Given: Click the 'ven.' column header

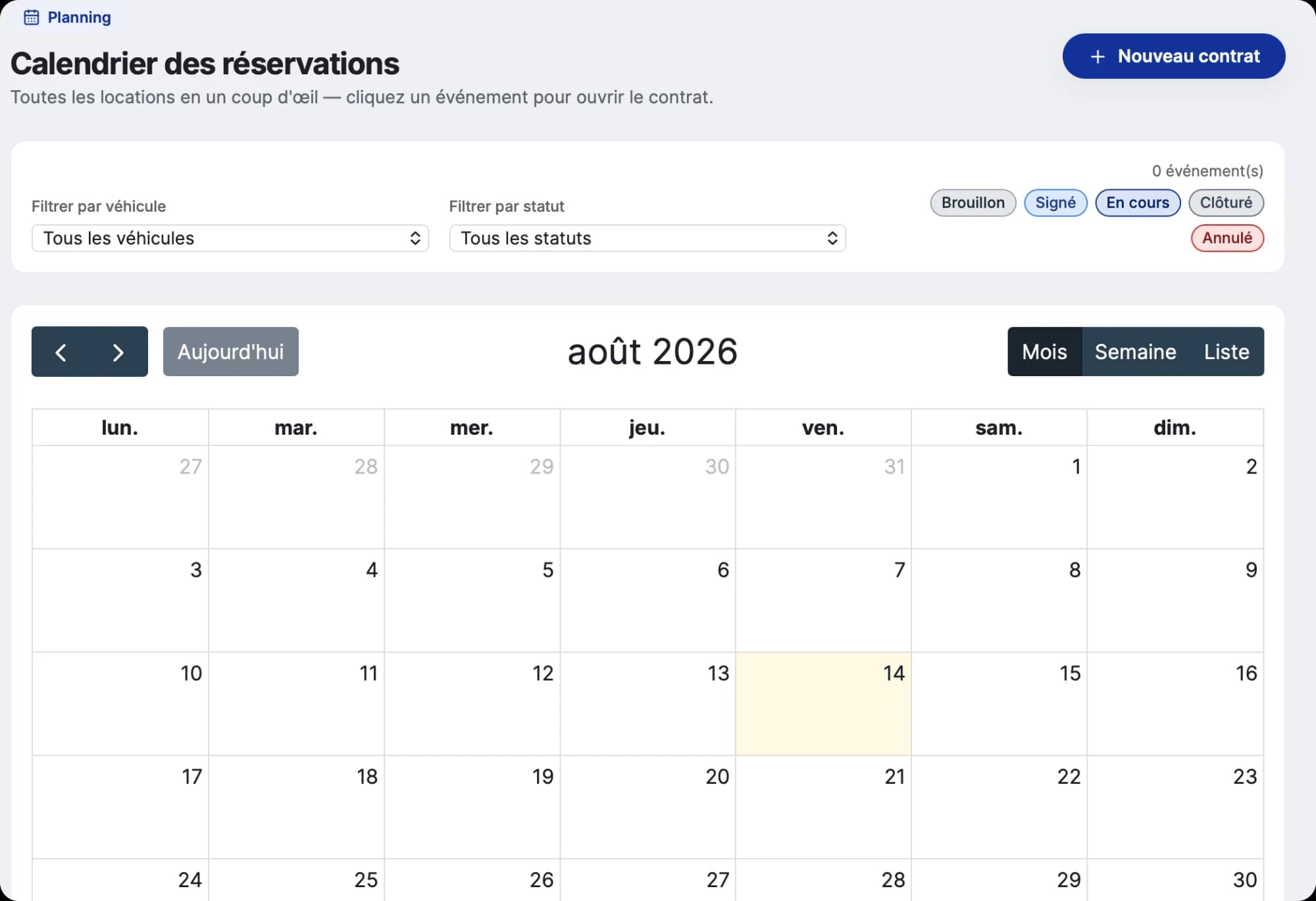Looking at the screenshot, I should tap(823, 427).
